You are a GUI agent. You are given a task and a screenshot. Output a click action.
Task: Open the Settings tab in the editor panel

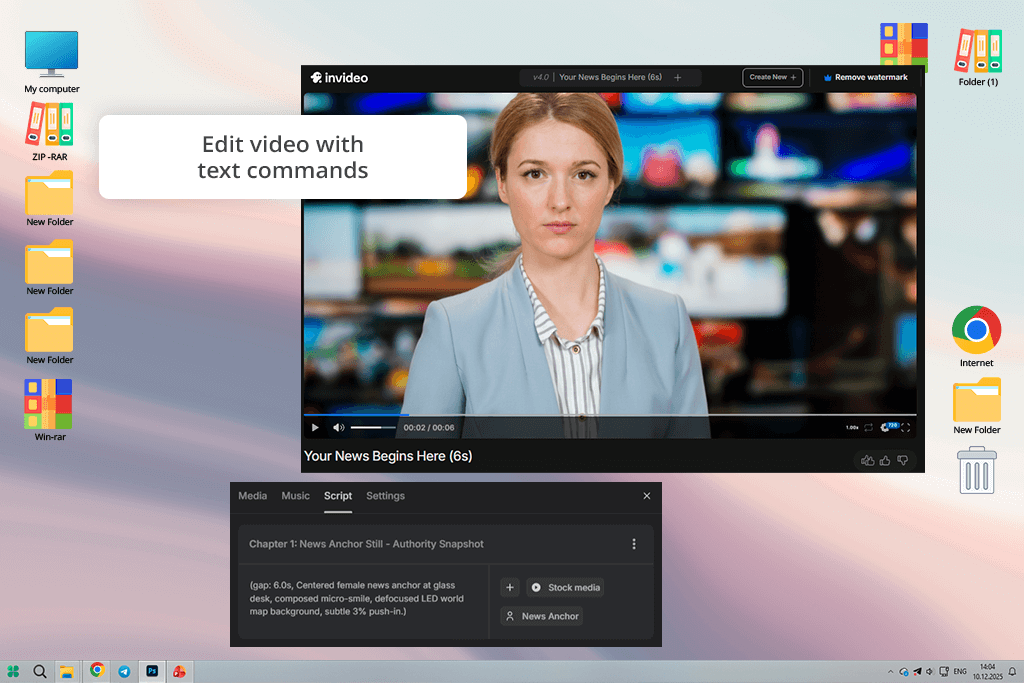(385, 496)
